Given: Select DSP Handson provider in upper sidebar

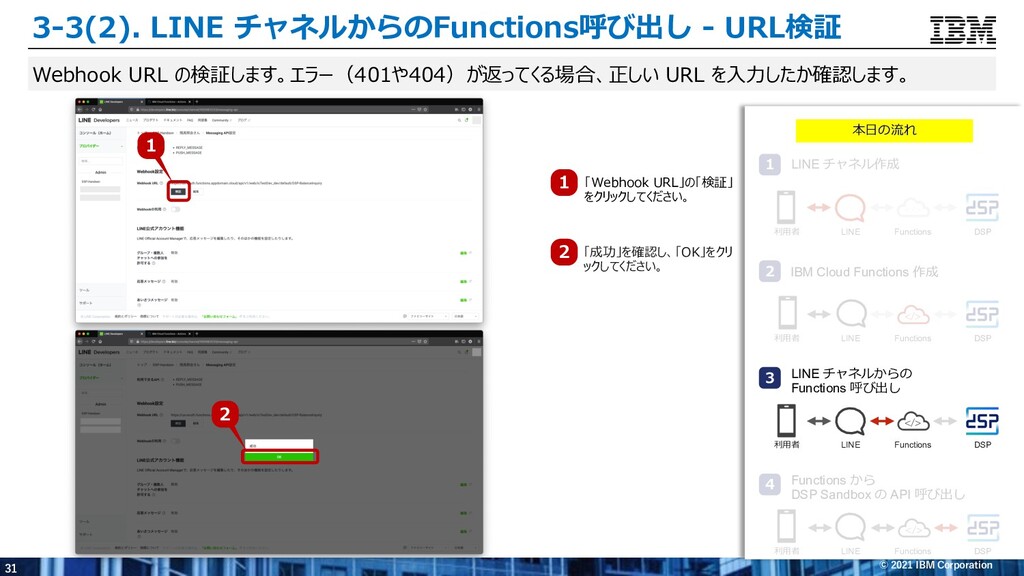Looking at the screenshot, I should tap(91, 182).
